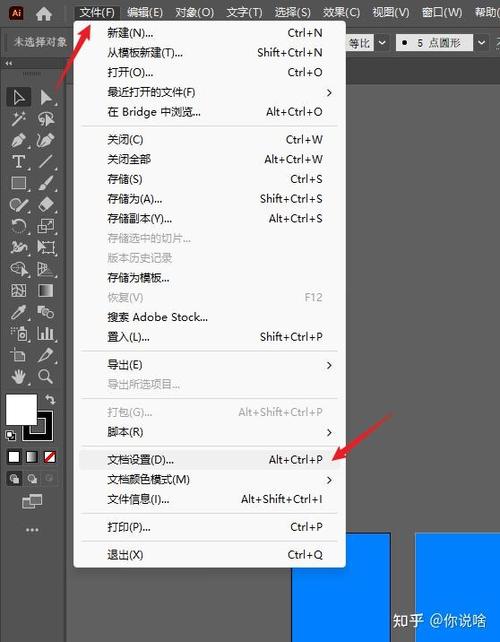Reset default fill and stroke
The image size is (500, 642).
coord(11,435)
